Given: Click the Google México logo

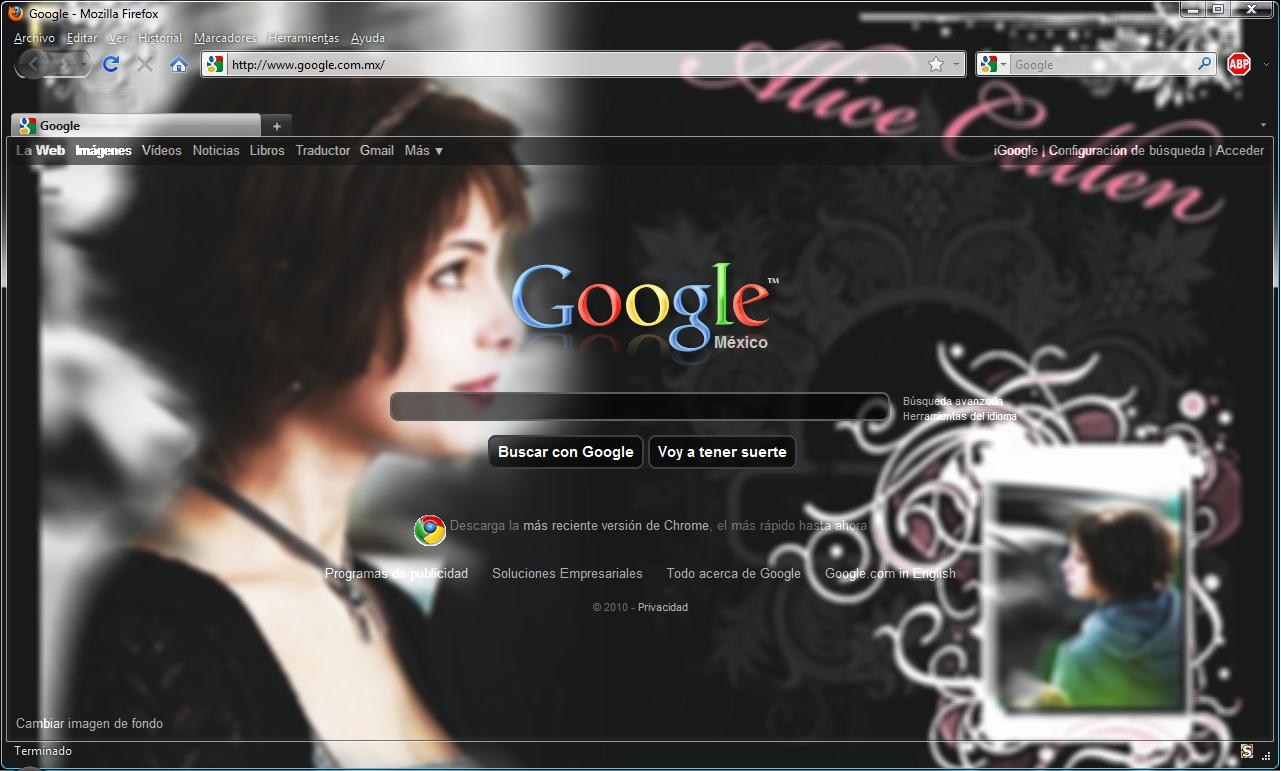Looking at the screenshot, I should tap(644, 307).
